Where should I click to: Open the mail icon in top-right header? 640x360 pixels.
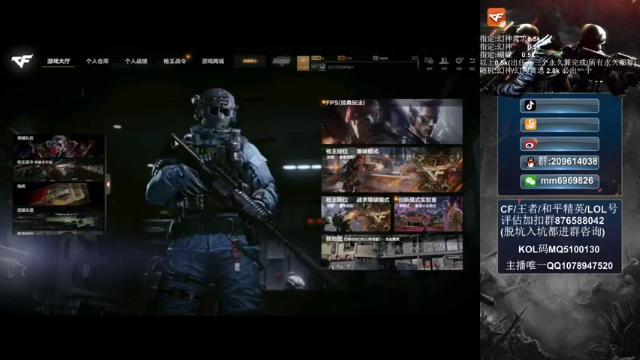(429, 61)
